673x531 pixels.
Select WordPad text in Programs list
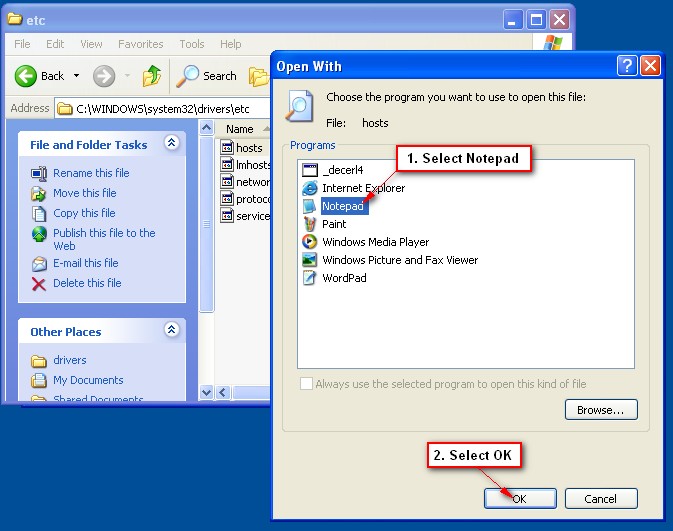tap(344, 278)
